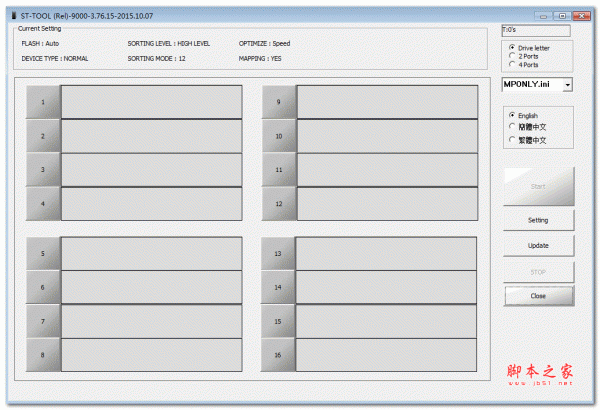Click the 'DEVICE TYPE : NORMAL' text
Screen dimensions: 600x410
55,59
